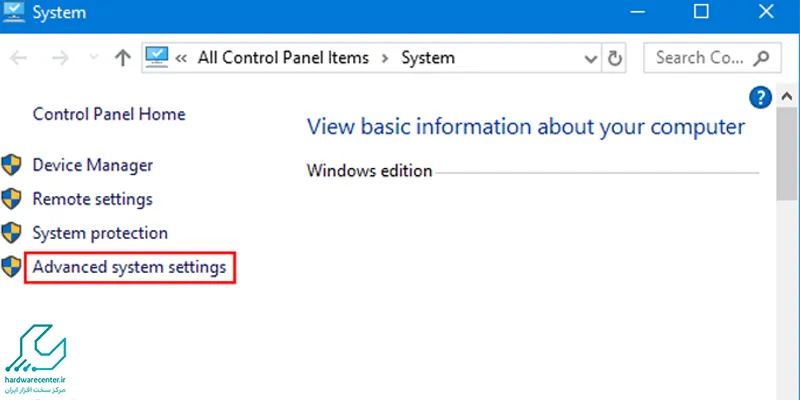Select the All Control Panel Items breadcrumb
800x400 pixels.
point(283,58)
